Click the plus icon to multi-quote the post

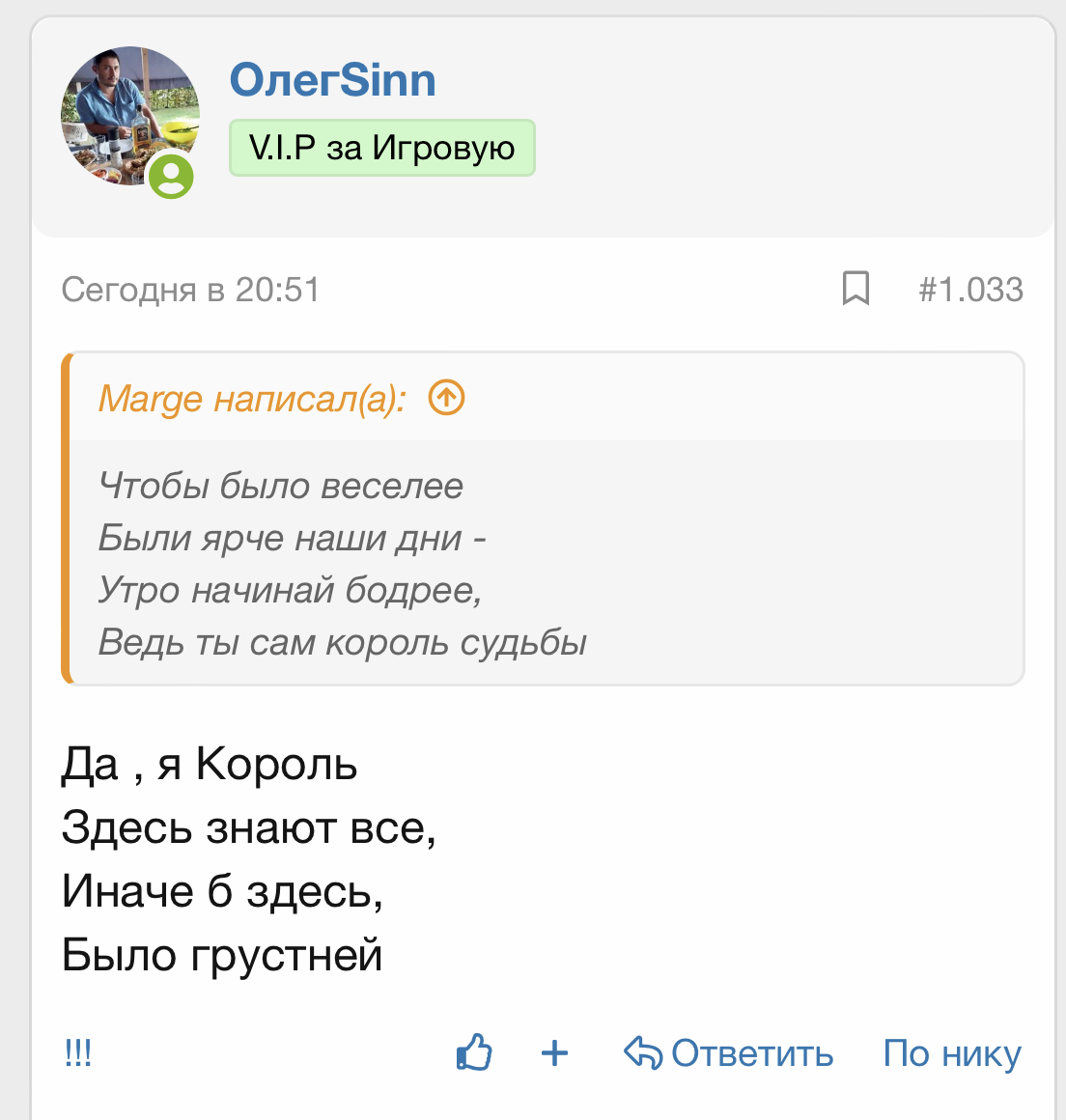pos(554,1052)
